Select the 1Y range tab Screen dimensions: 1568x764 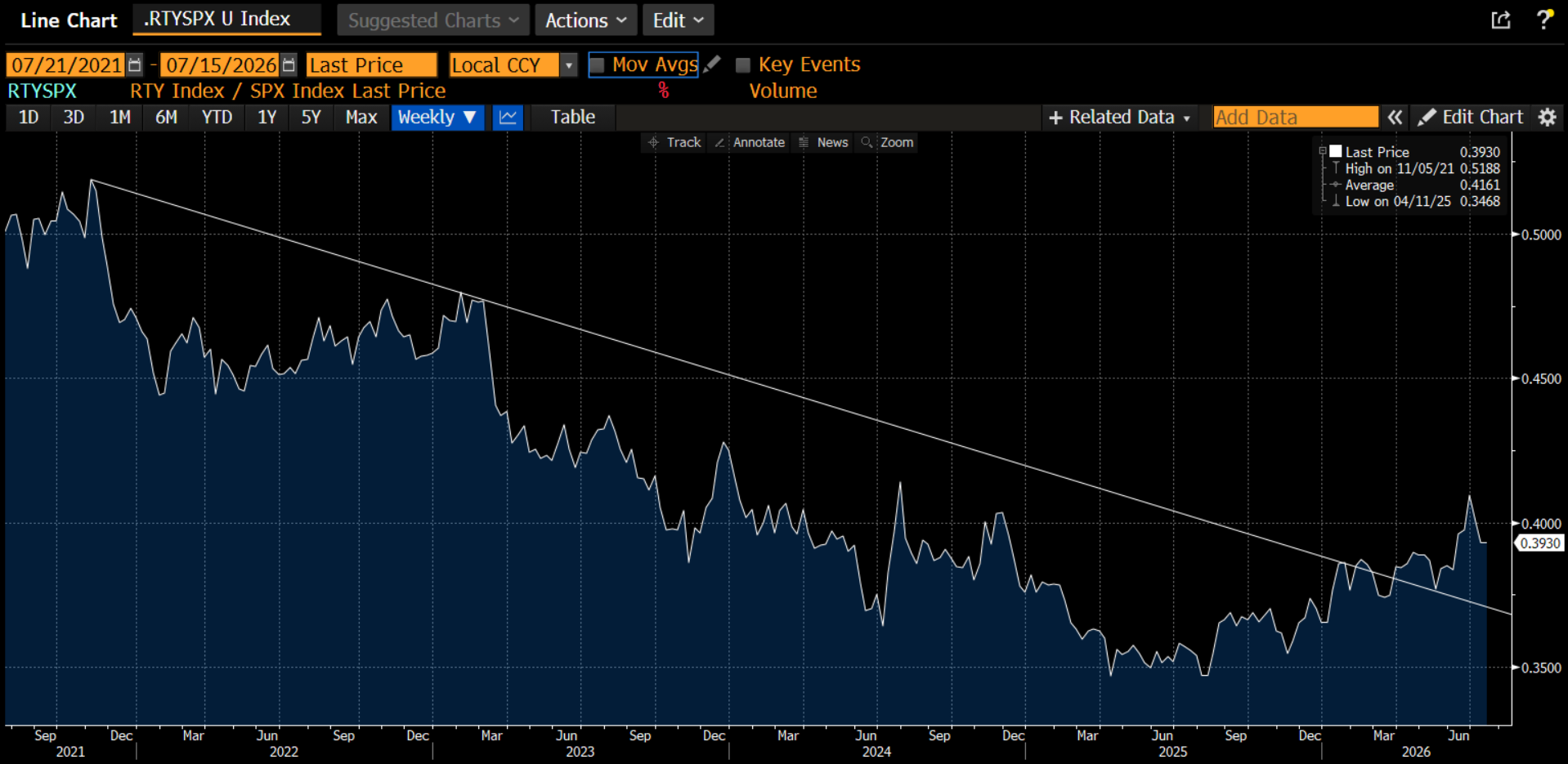coord(267,117)
